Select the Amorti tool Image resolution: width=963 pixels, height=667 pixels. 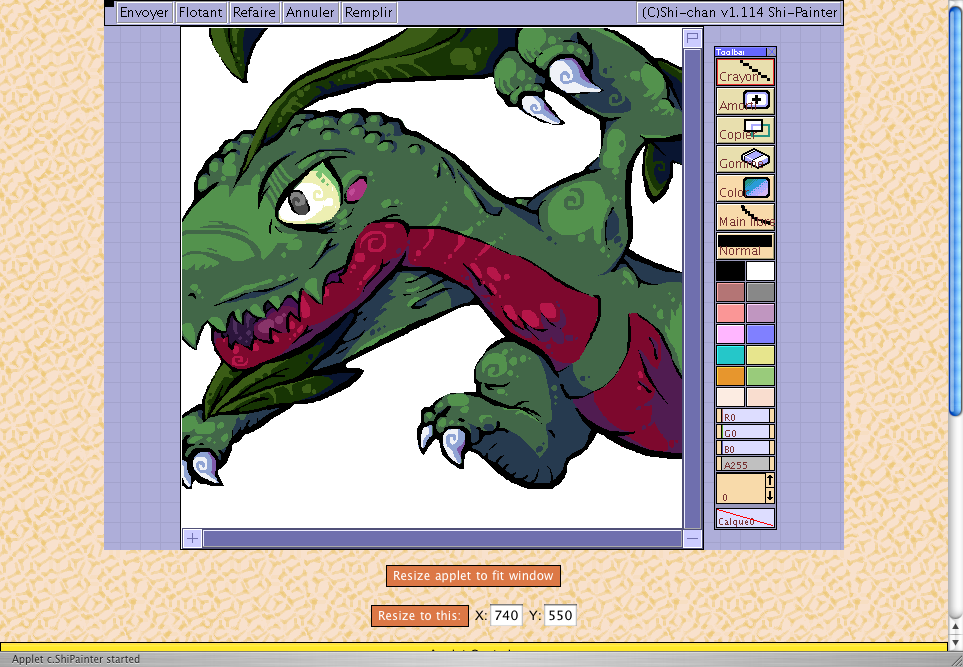coord(745,101)
